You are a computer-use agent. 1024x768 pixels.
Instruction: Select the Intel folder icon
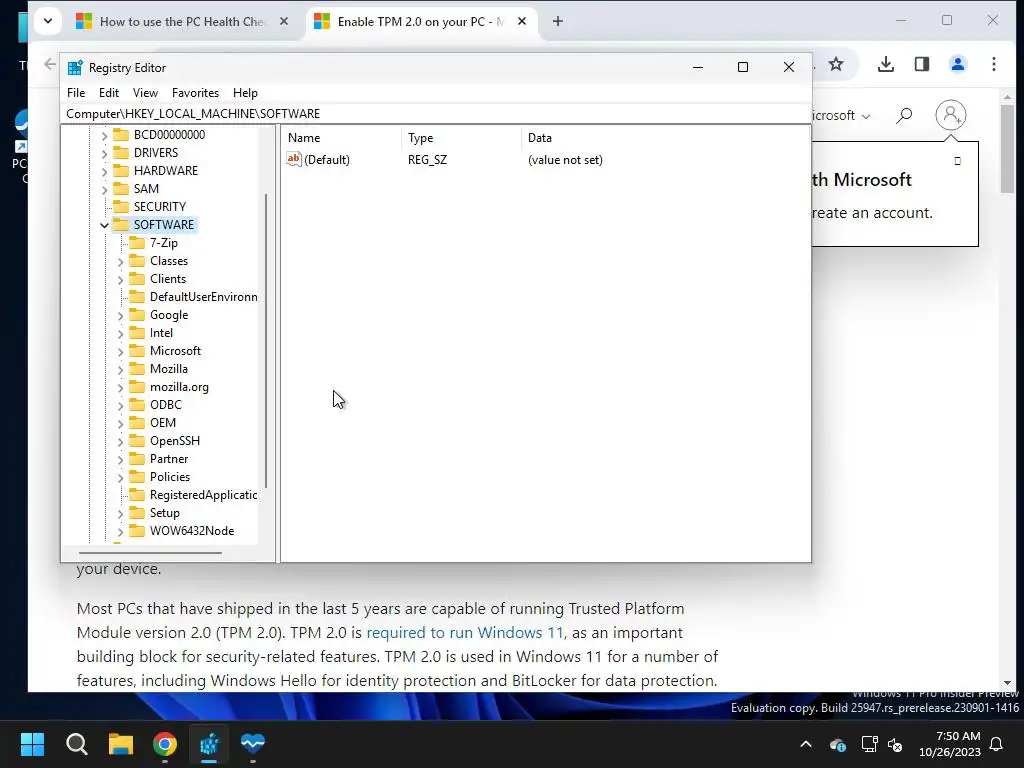point(137,332)
